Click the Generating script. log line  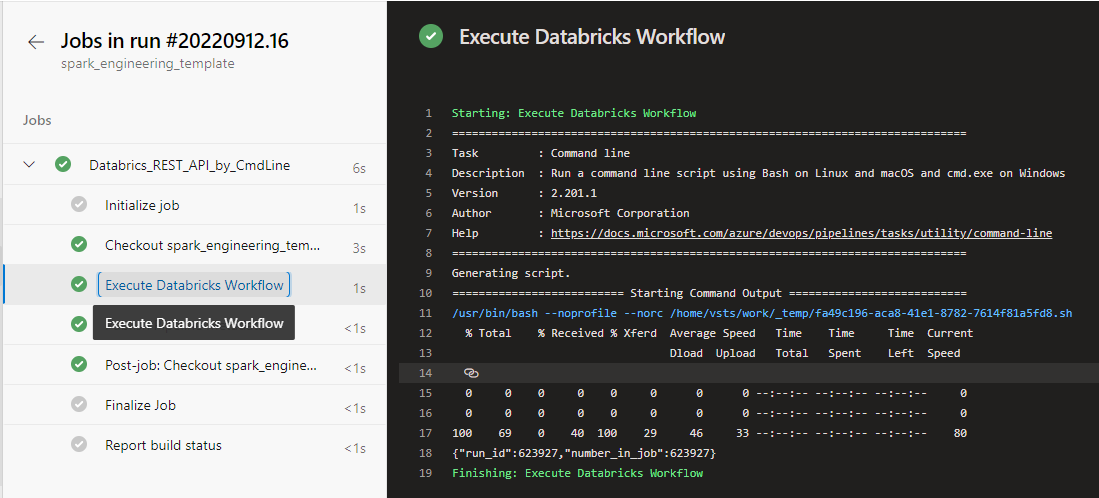pyautogui.click(x=511, y=273)
